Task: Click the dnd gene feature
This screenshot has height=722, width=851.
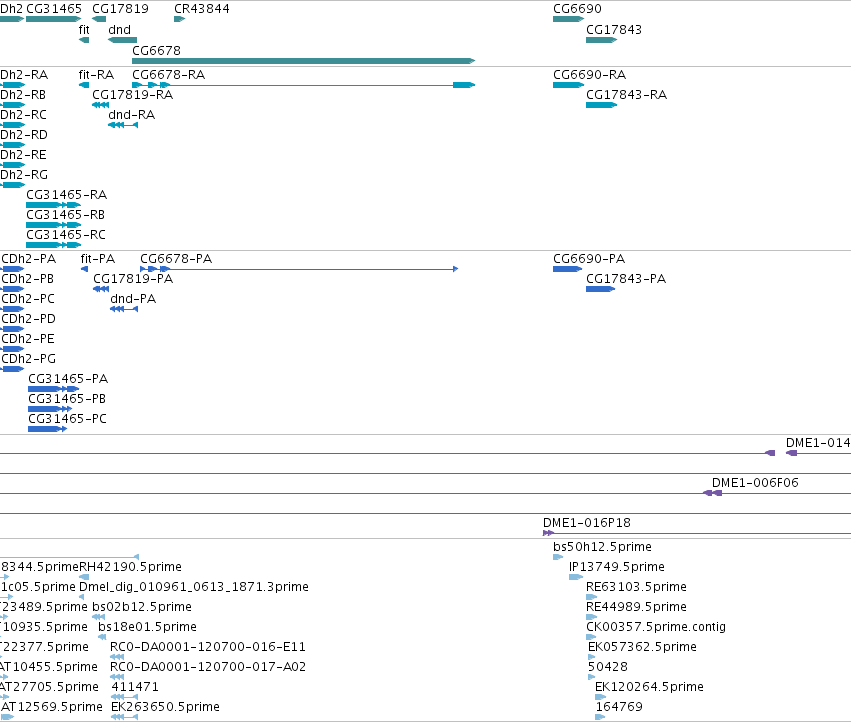Action: (x=123, y=40)
